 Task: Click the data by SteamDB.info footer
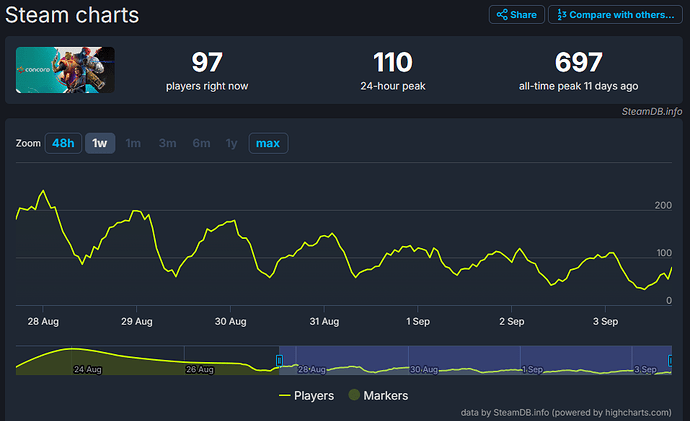[566, 412]
